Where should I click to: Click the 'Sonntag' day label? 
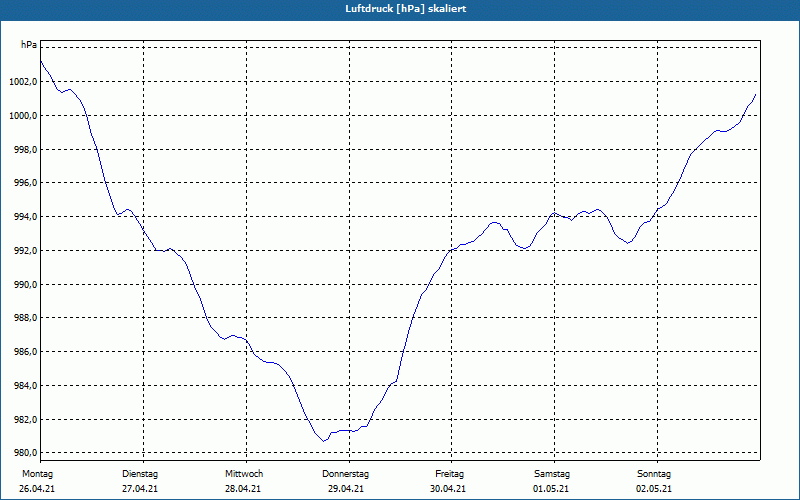point(654,474)
